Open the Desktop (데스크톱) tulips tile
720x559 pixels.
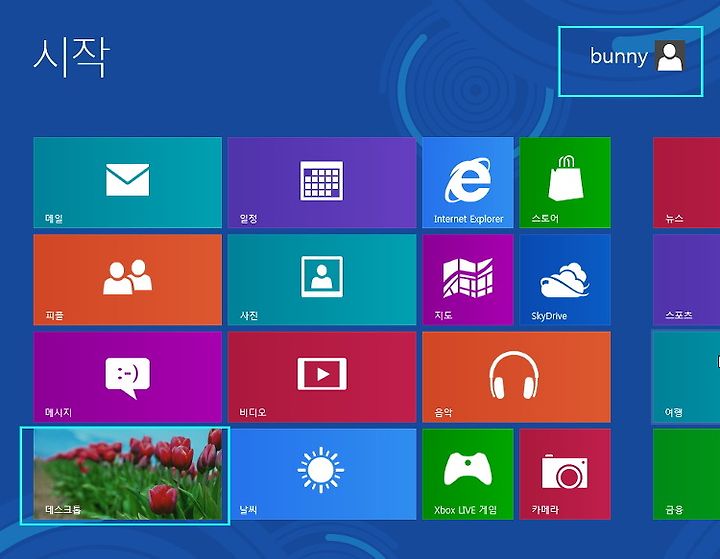[x=128, y=474]
